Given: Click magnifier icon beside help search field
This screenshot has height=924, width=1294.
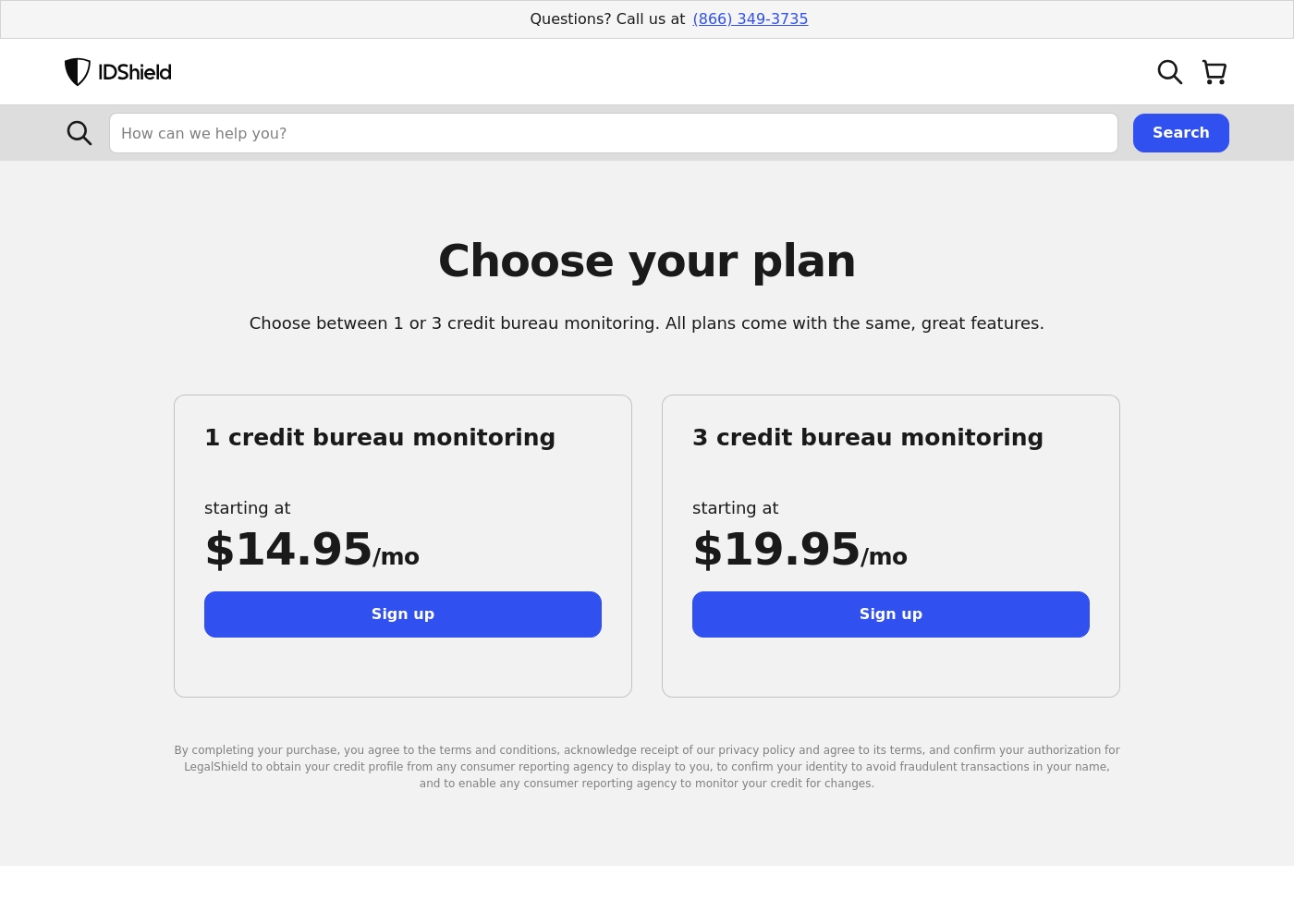Looking at the screenshot, I should click(x=79, y=133).
